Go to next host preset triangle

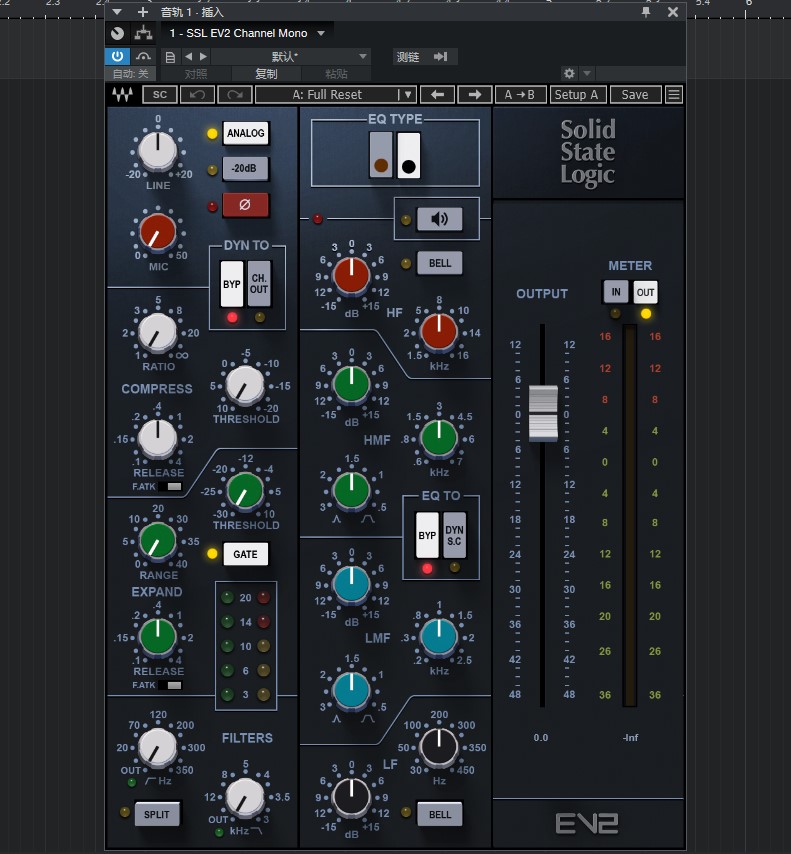click(203, 56)
